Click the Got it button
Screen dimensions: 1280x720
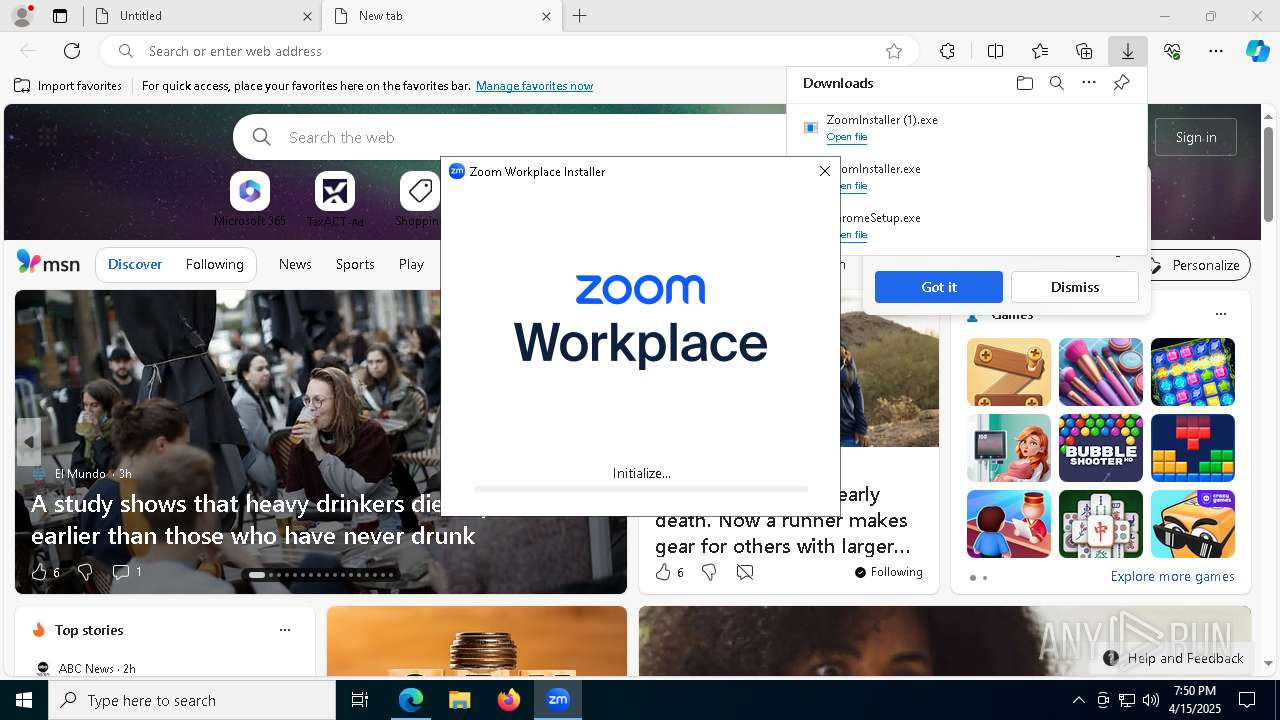939,287
